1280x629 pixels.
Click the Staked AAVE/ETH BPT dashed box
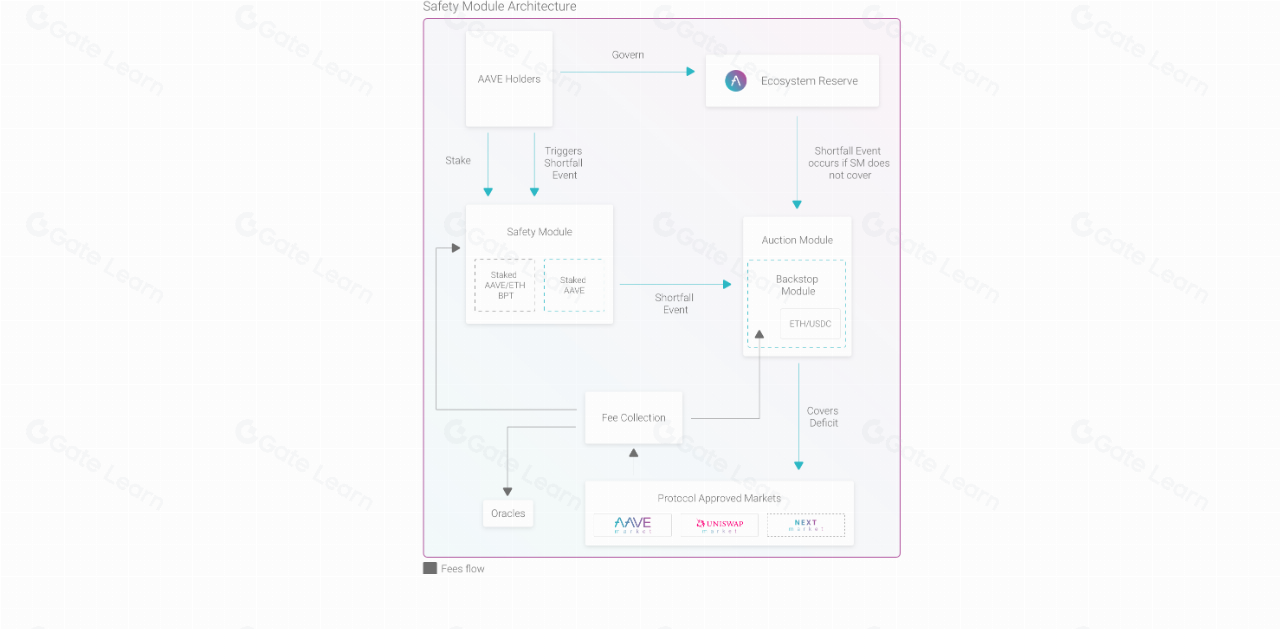click(504, 285)
